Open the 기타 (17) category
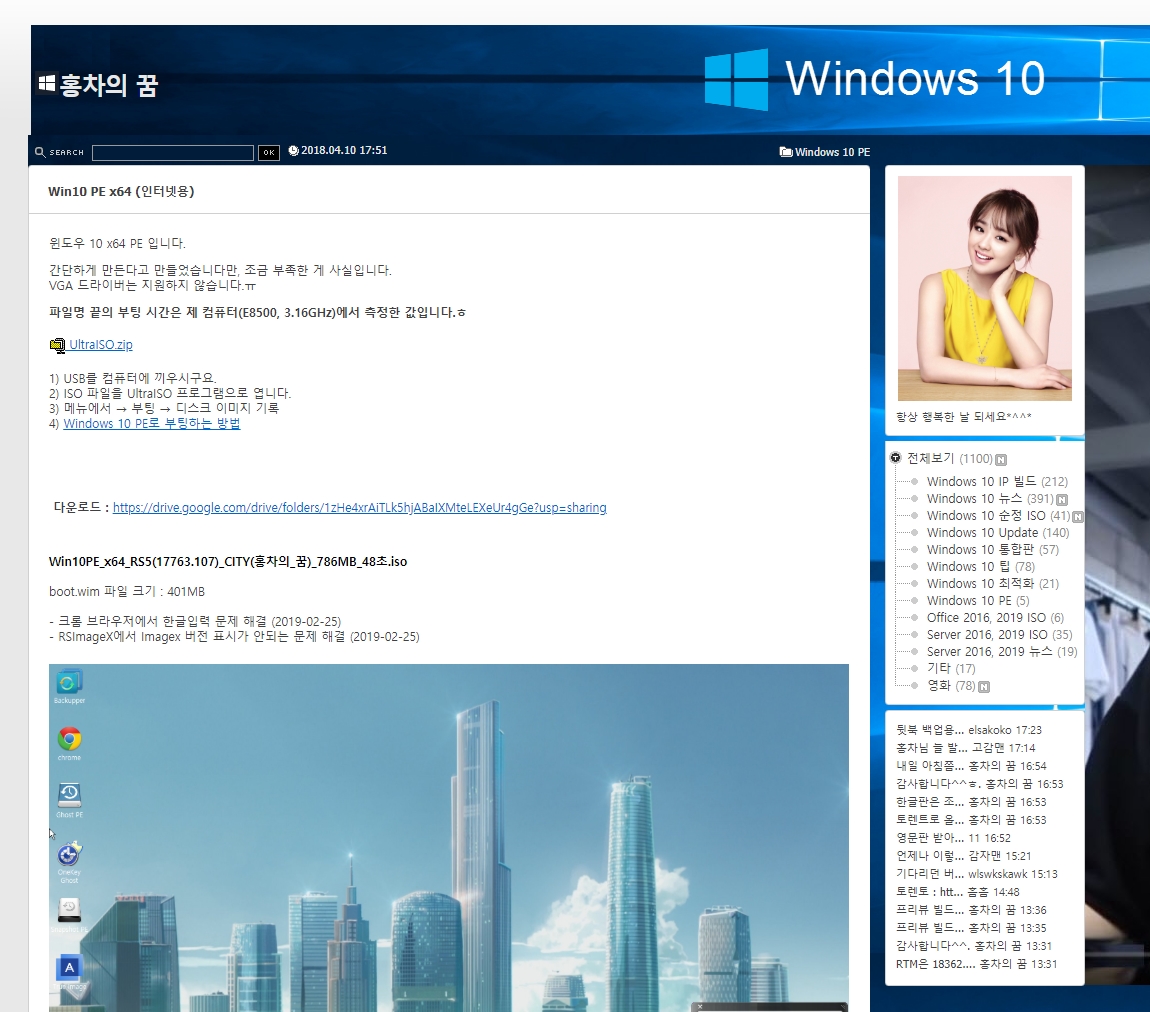Screen dimensions: 1150x1012 click(x=951, y=668)
